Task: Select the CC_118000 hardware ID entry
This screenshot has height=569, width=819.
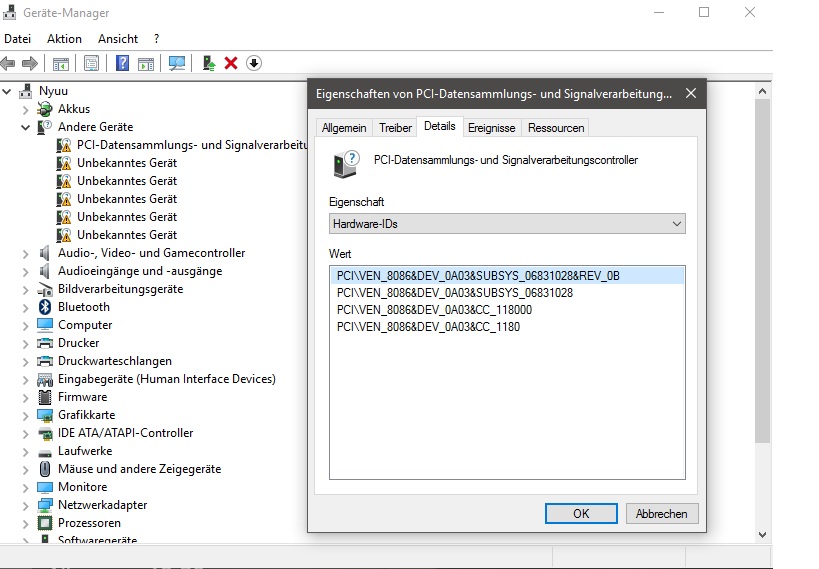Action: click(x=429, y=310)
